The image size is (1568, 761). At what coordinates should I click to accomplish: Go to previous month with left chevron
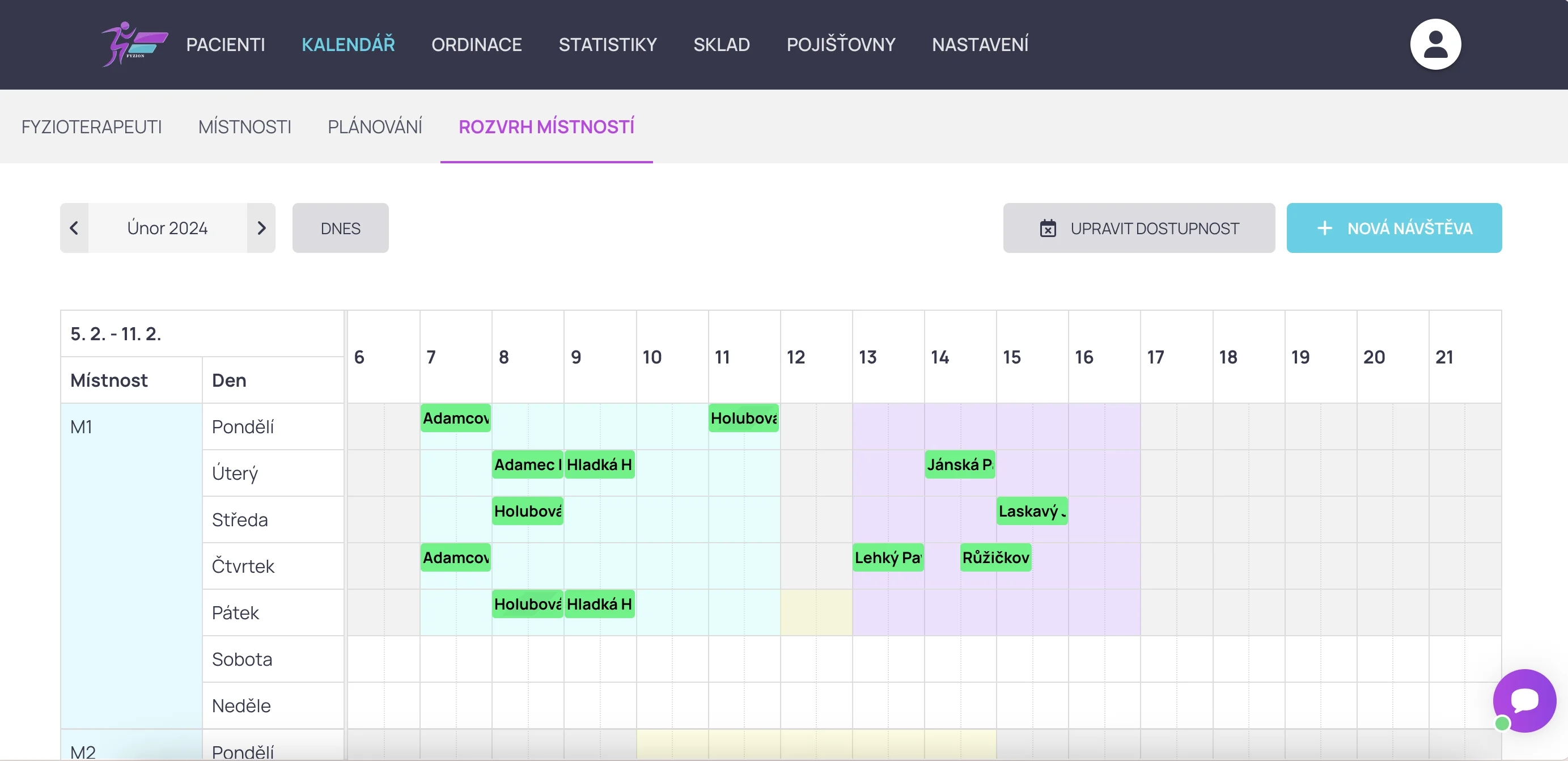click(74, 228)
